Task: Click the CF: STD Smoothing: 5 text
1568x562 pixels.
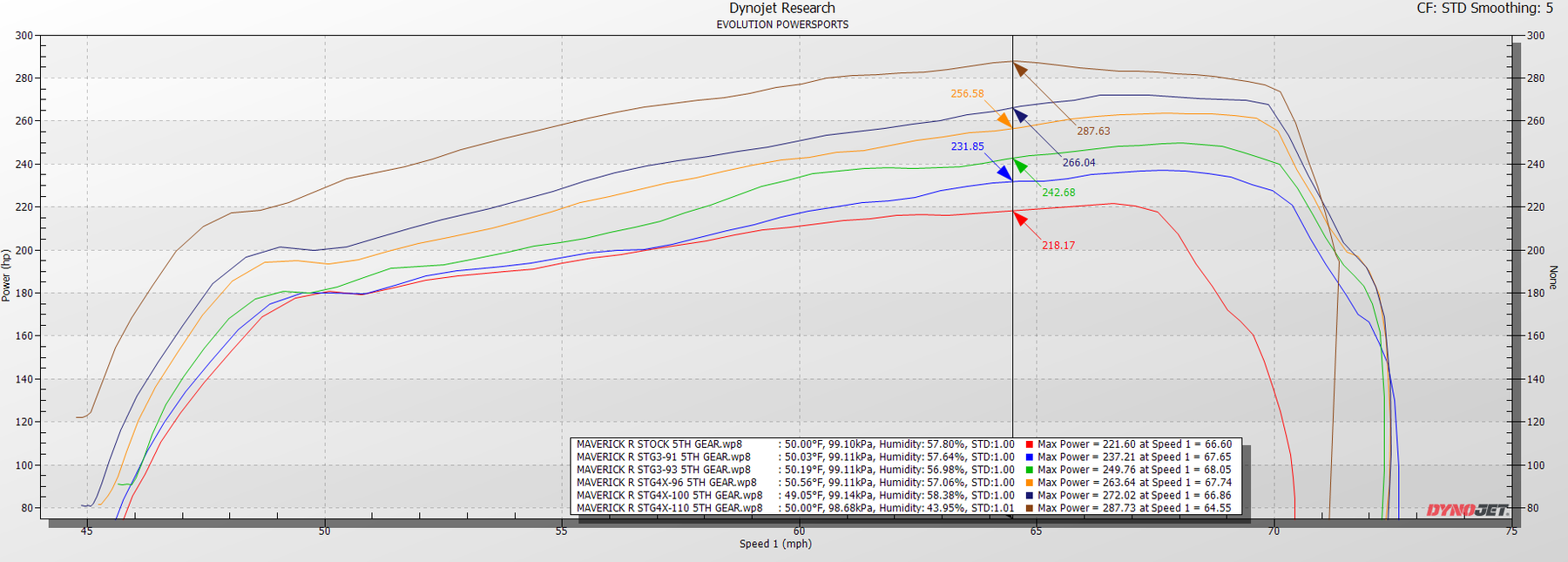Action: tap(1484, 9)
